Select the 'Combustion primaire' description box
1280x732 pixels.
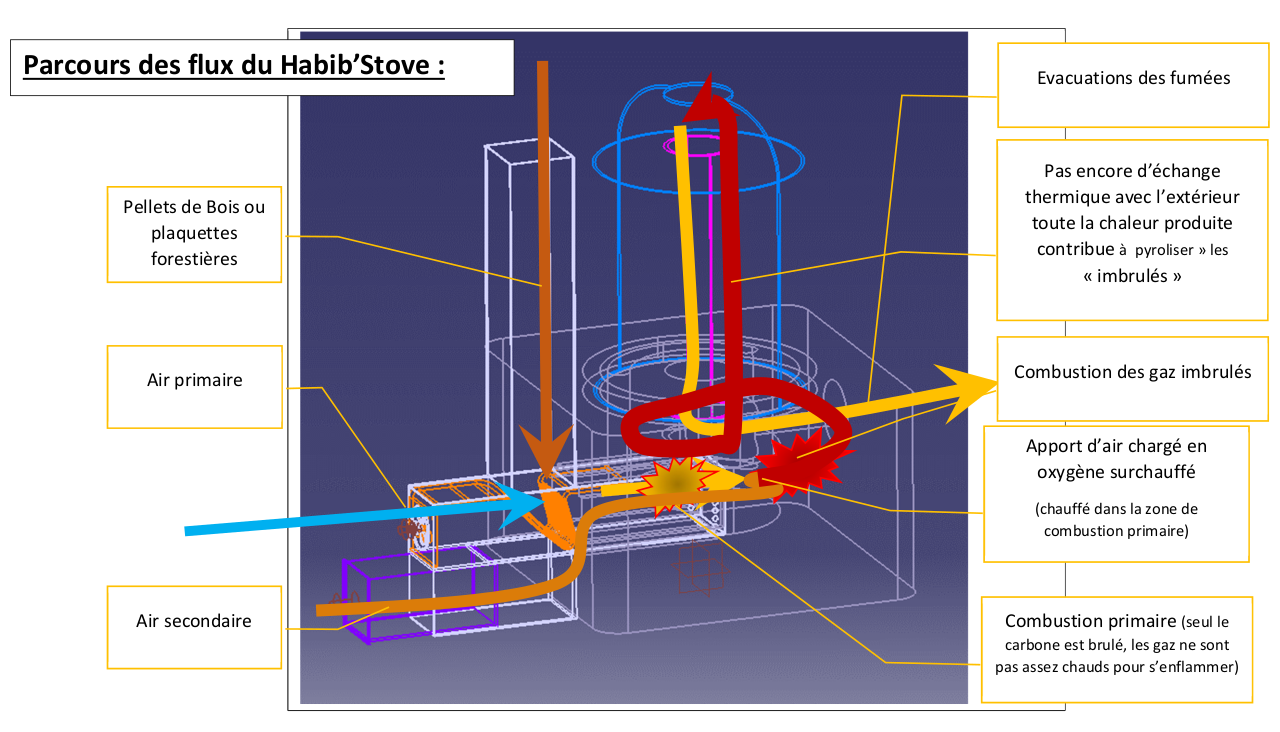pos(1116,649)
